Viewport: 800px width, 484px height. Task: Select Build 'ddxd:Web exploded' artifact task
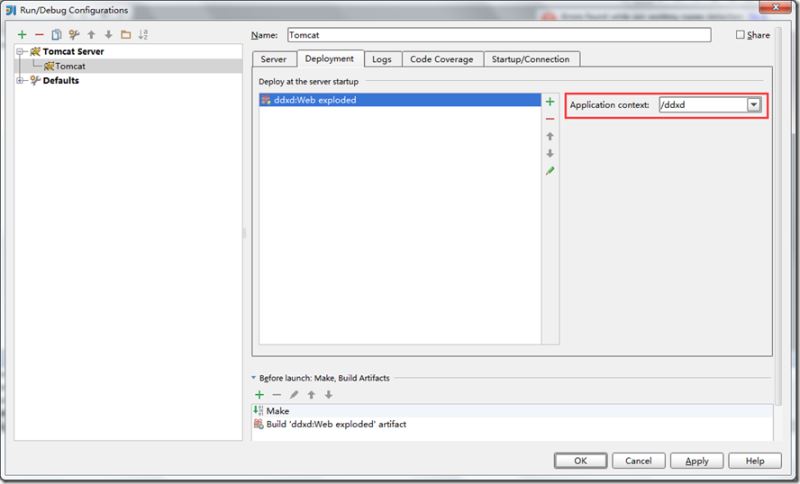(x=512, y=424)
